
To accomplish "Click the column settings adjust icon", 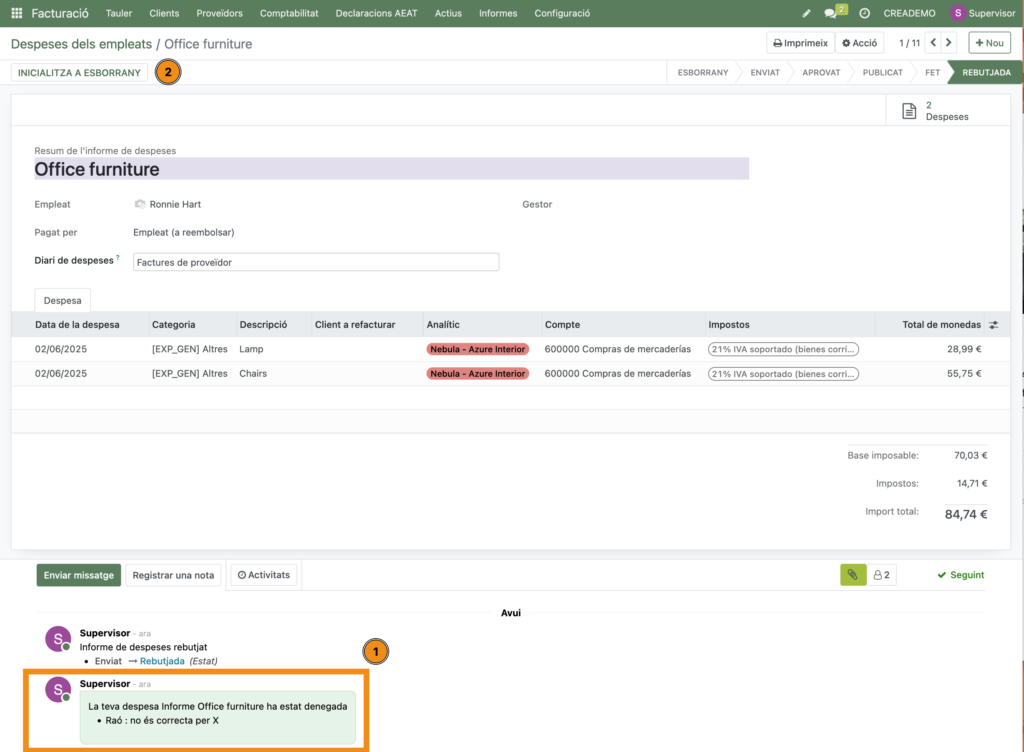I will coord(993,325).
